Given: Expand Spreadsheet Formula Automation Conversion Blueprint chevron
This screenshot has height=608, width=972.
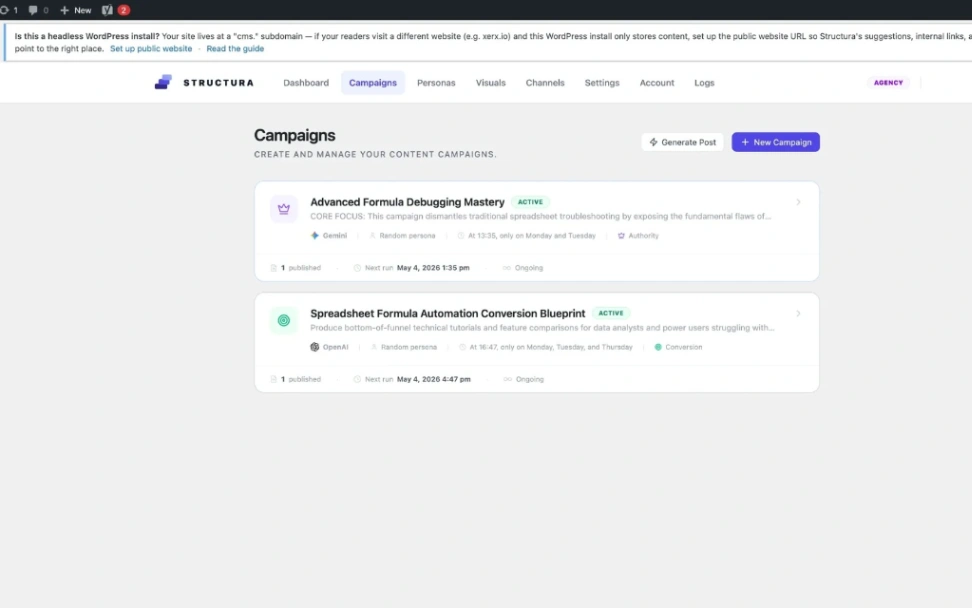Looking at the screenshot, I should click(x=798, y=314).
